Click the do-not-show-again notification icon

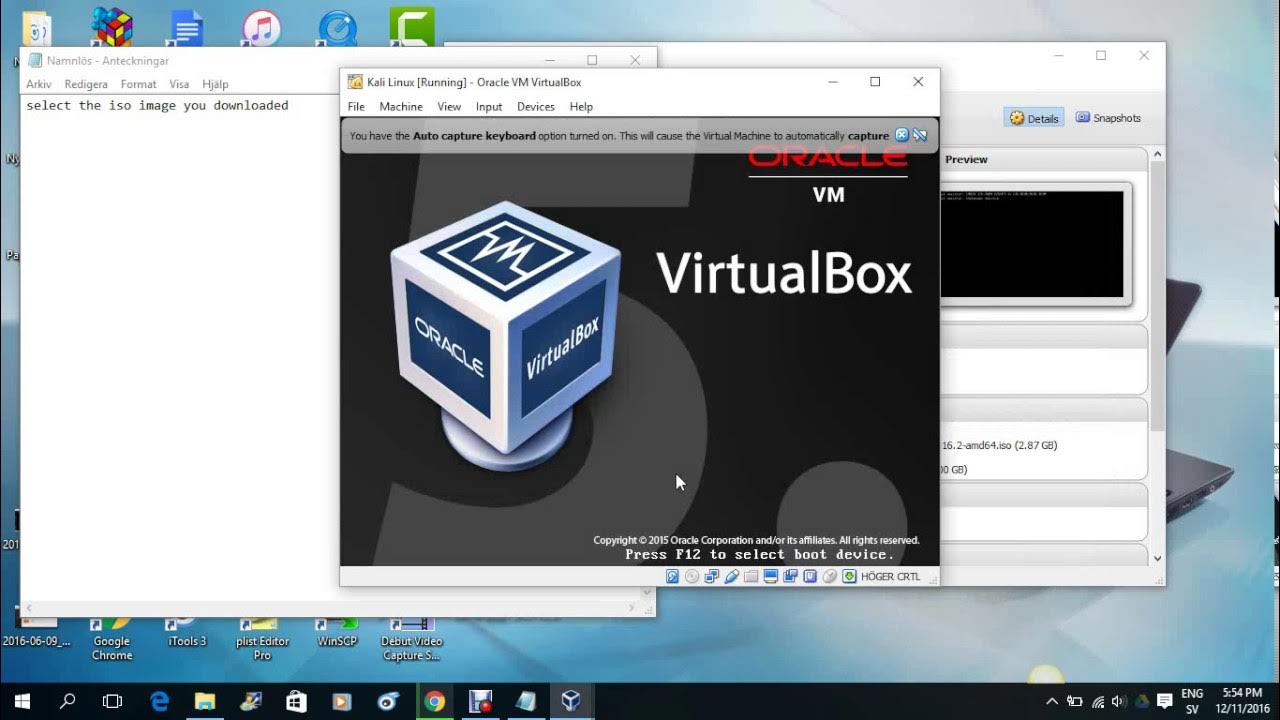click(920, 135)
